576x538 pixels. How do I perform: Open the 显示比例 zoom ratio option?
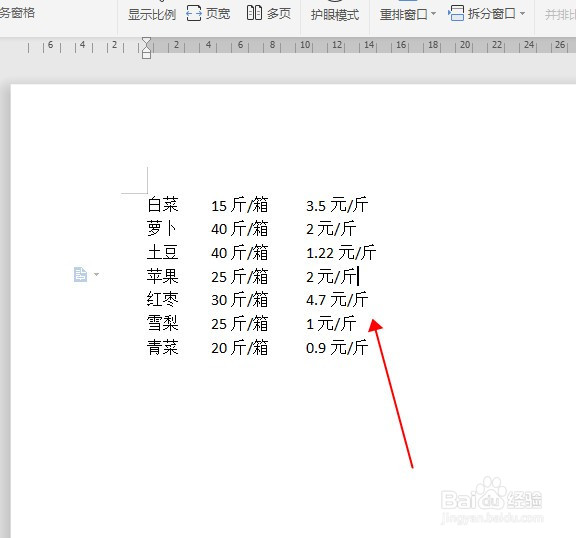[x=152, y=15]
